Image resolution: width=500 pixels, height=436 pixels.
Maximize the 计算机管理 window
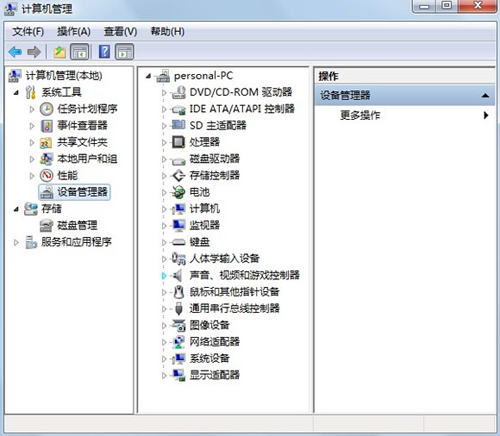tap(446, 6)
